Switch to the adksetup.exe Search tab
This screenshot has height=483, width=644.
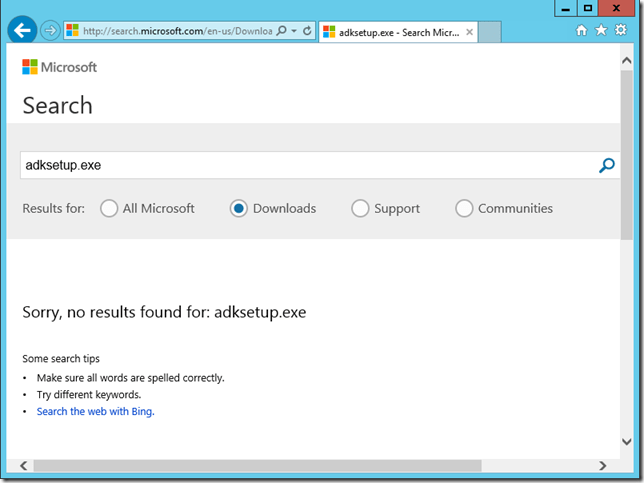[395, 32]
